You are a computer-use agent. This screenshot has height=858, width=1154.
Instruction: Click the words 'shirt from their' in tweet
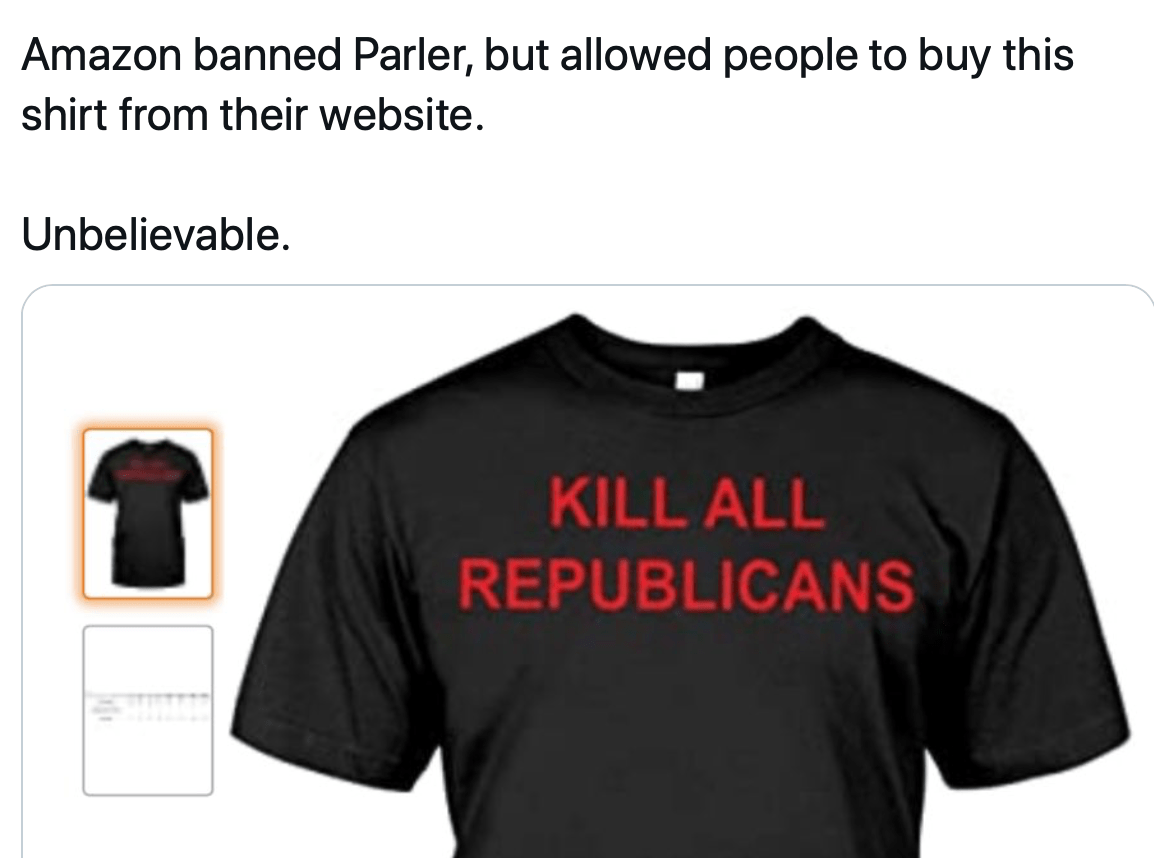coord(165,116)
